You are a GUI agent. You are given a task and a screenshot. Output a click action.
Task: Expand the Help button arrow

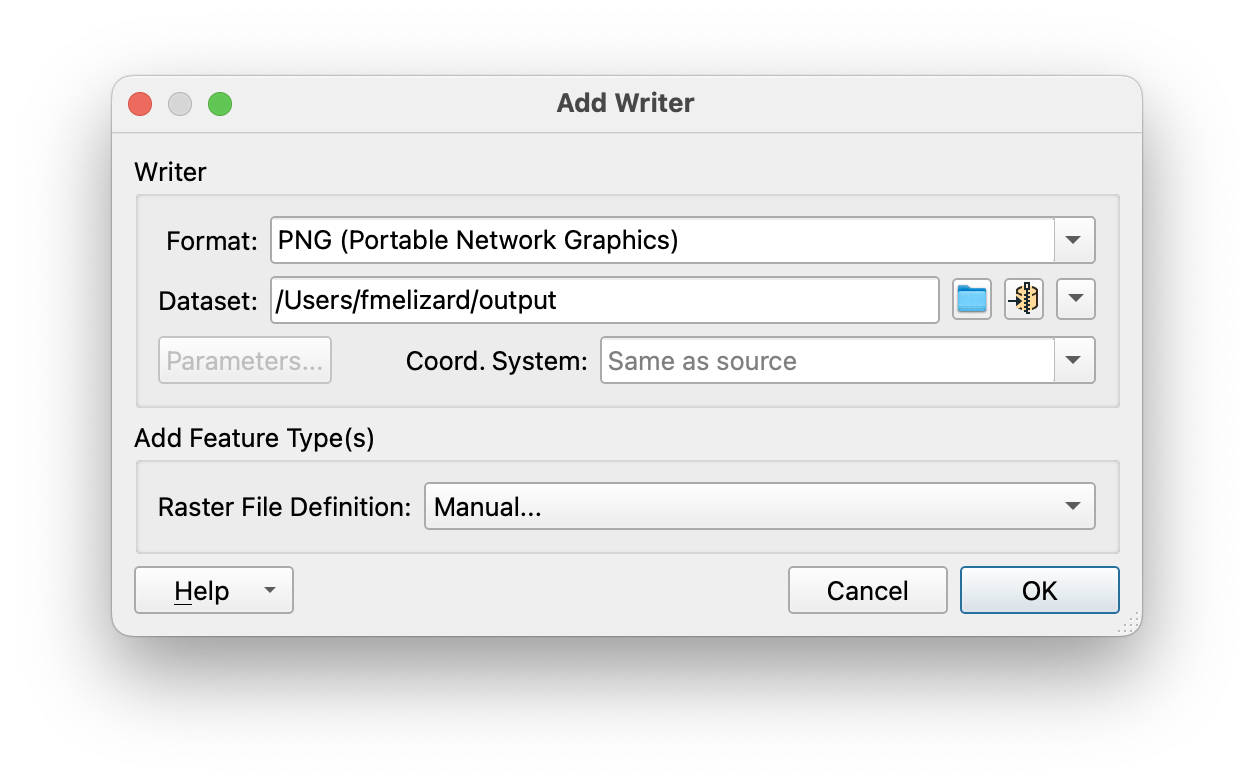click(268, 590)
